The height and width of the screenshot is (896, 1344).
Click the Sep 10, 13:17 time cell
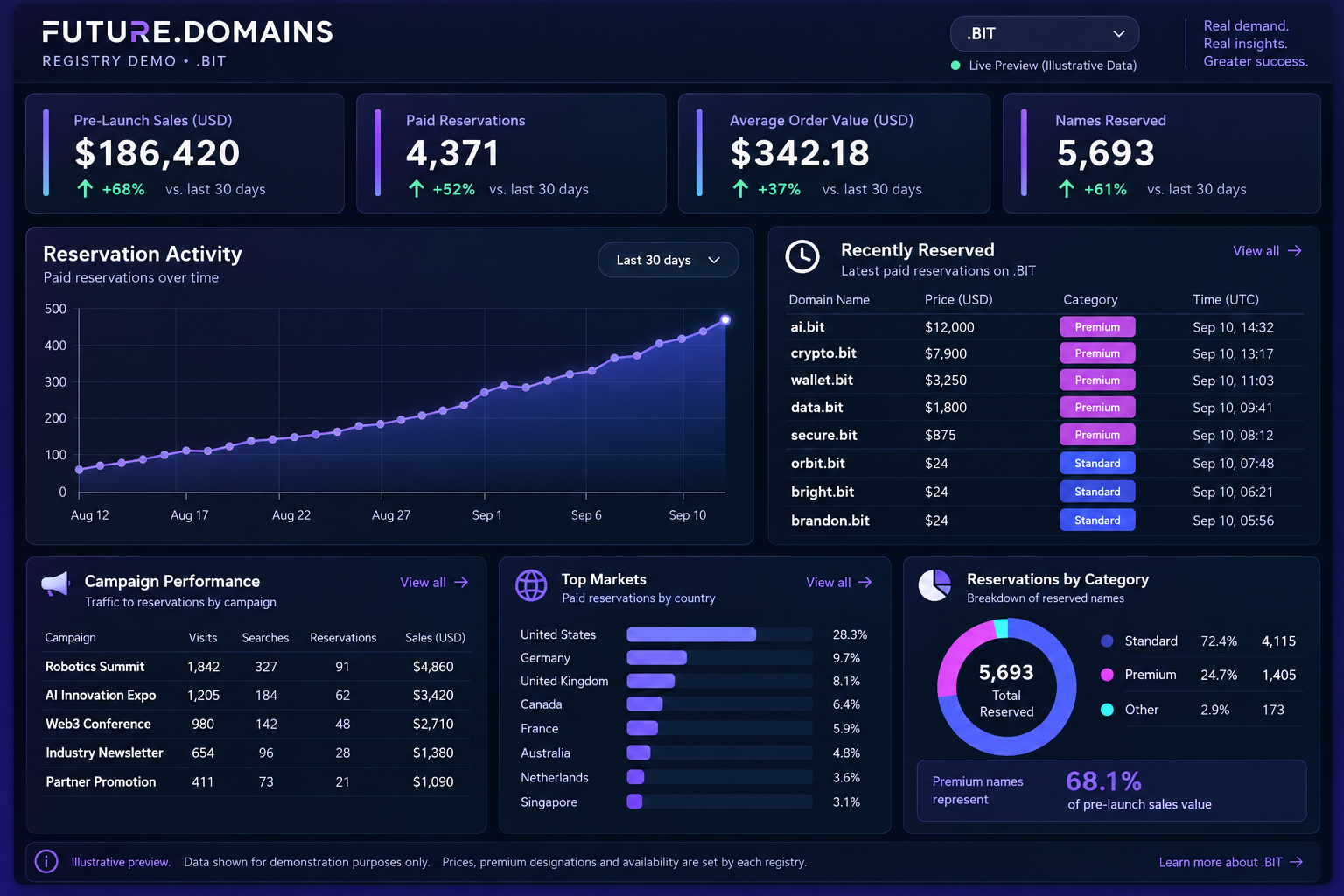1233,354
